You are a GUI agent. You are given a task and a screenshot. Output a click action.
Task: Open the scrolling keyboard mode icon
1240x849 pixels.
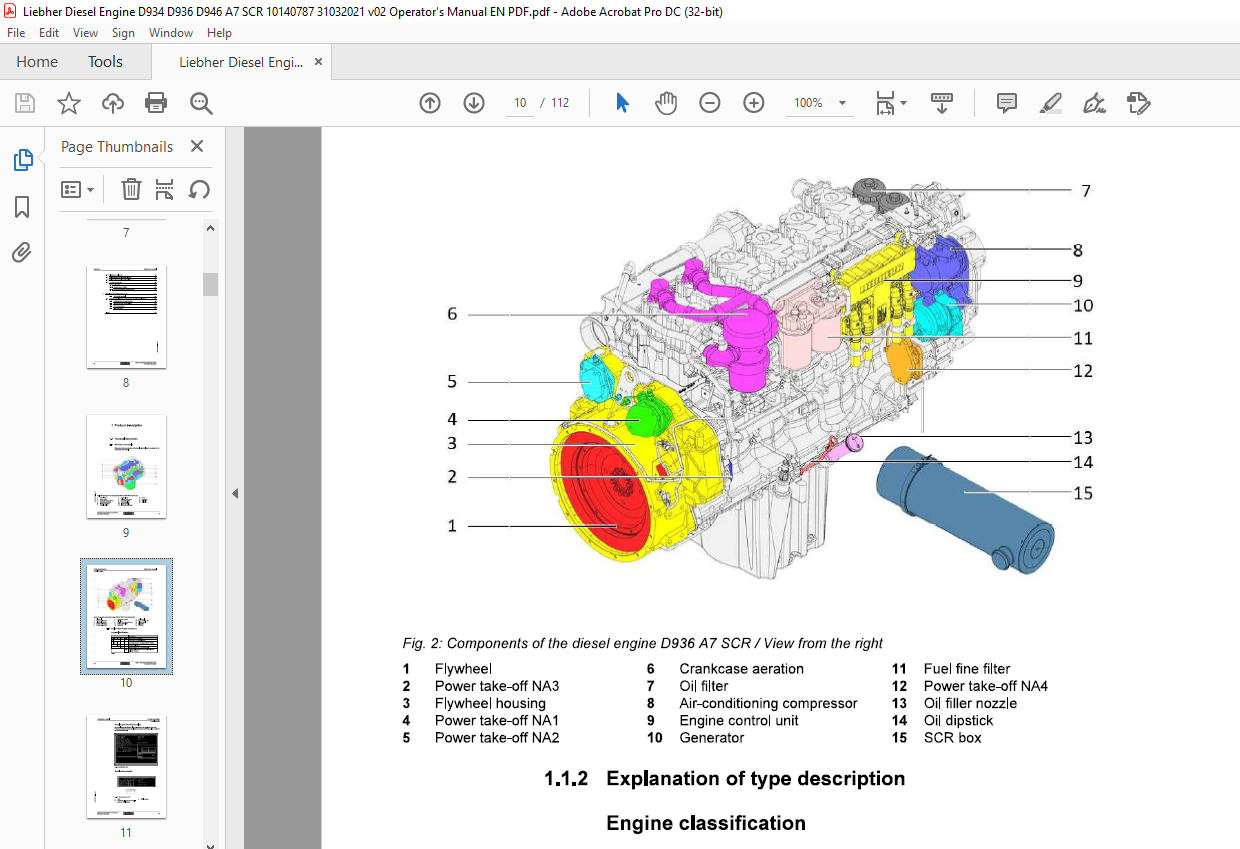(941, 103)
